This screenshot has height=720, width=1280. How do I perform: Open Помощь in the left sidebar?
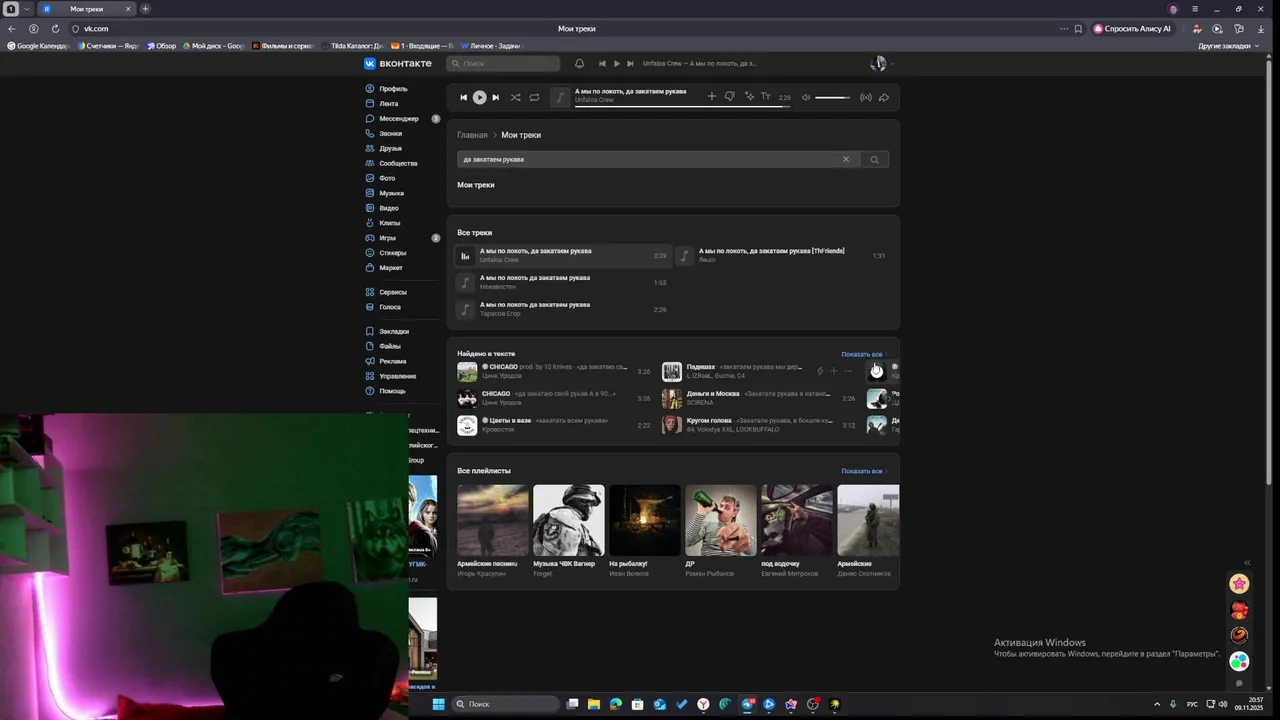pyautogui.click(x=392, y=391)
